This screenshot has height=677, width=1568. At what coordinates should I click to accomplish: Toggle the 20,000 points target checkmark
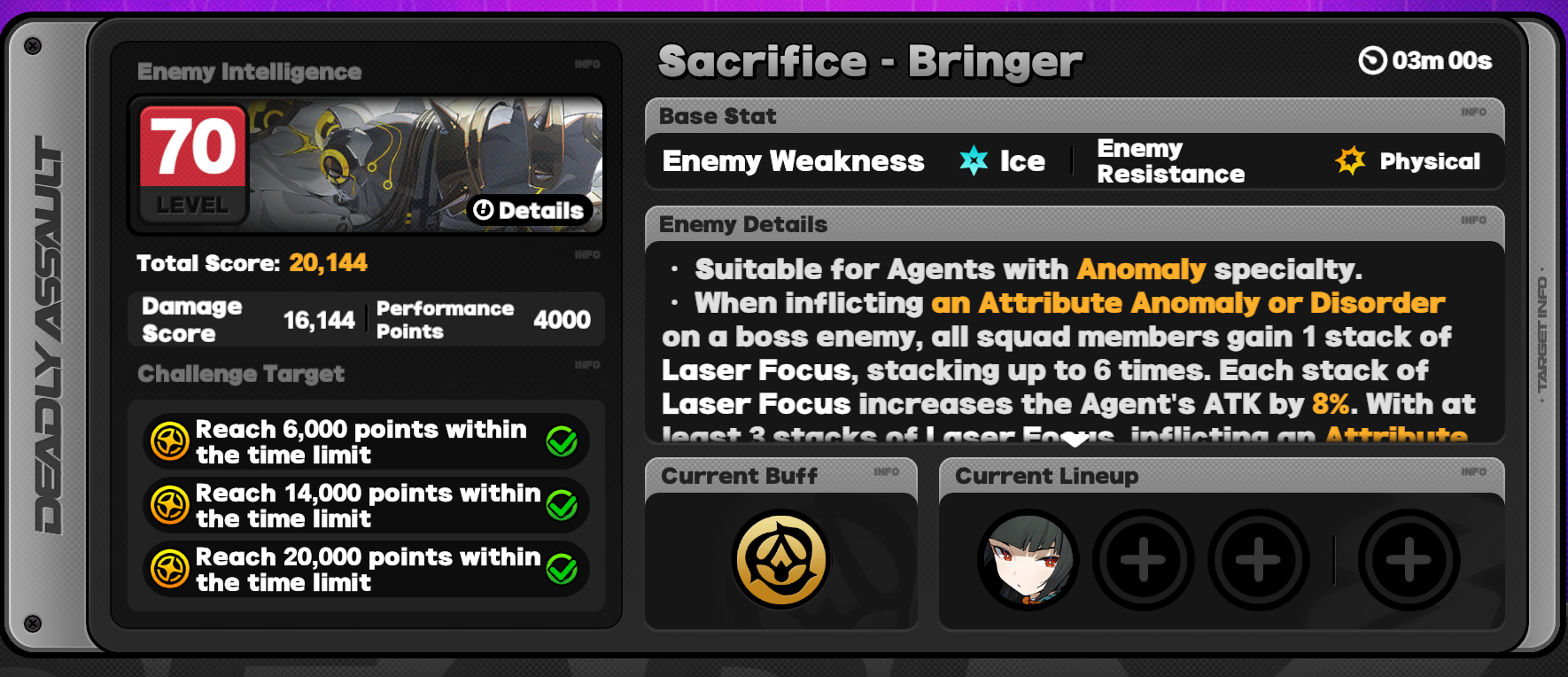click(562, 569)
